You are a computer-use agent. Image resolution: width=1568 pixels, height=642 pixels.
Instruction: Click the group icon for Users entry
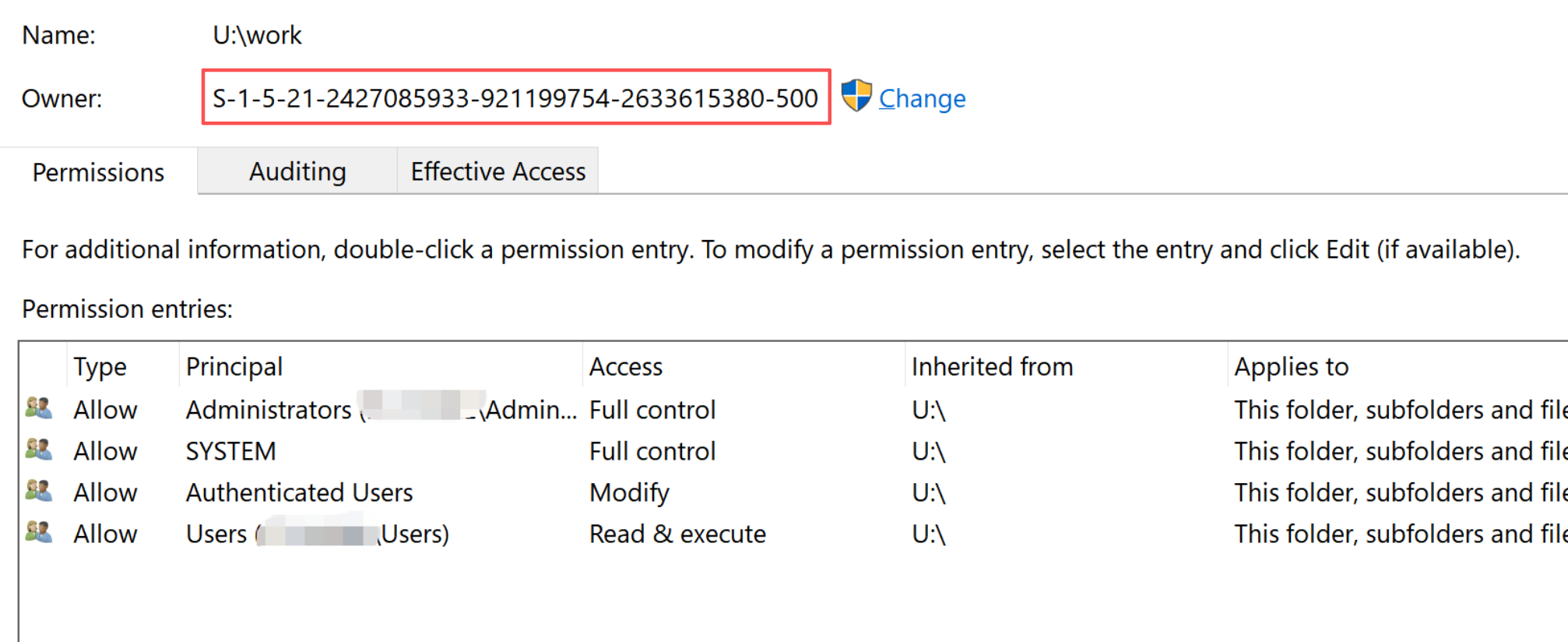[x=38, y=532]
